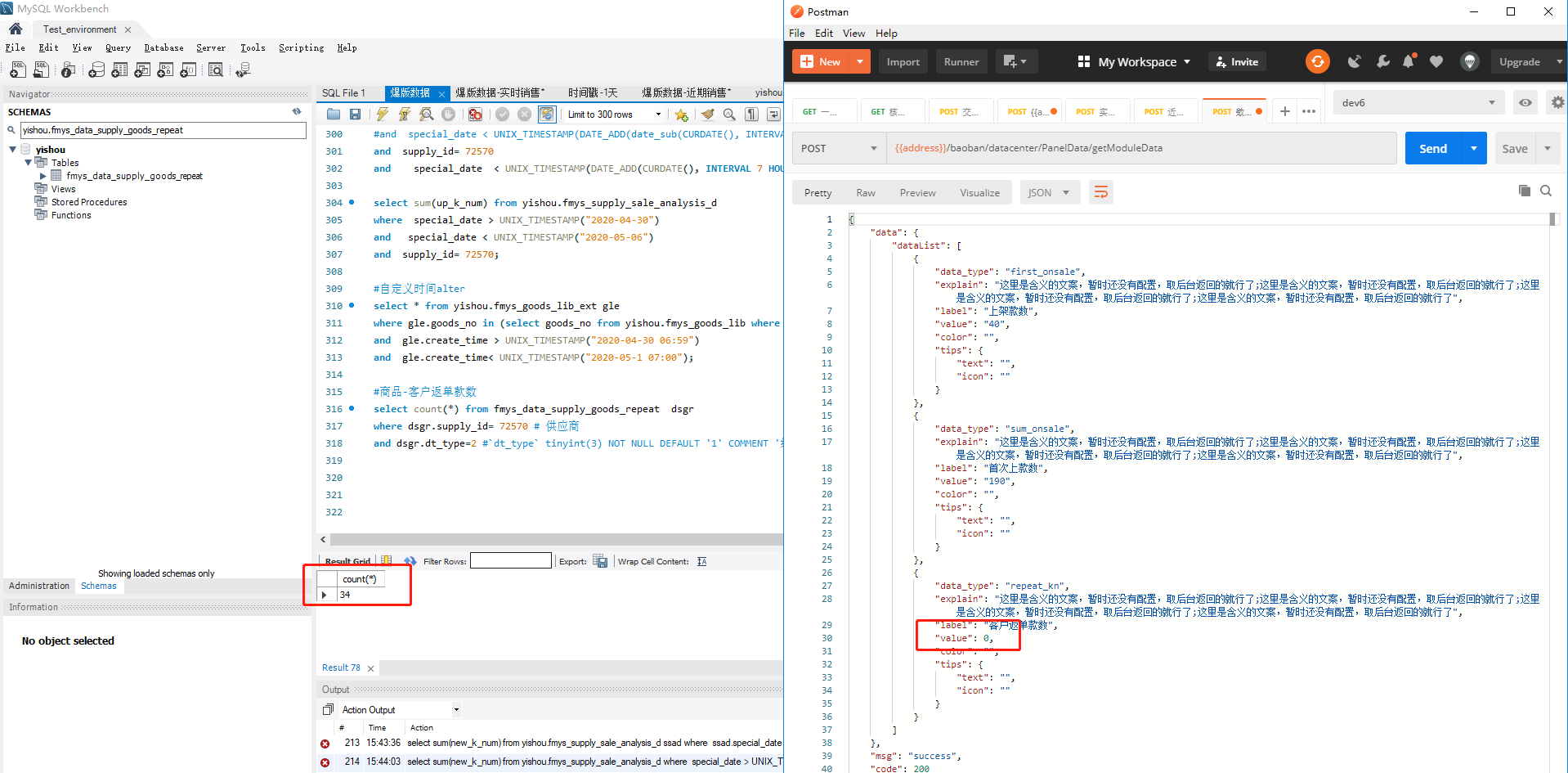This screenshot has height=773, width=1568.
Task: Refresh the SCHEMAS list icon
Action: [297, 111]
